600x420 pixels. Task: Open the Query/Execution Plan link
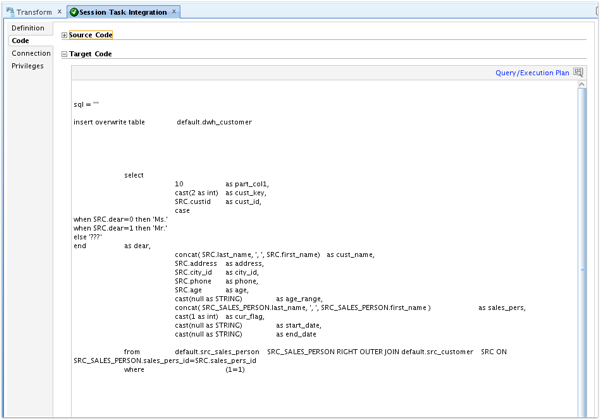coord(532,73)
